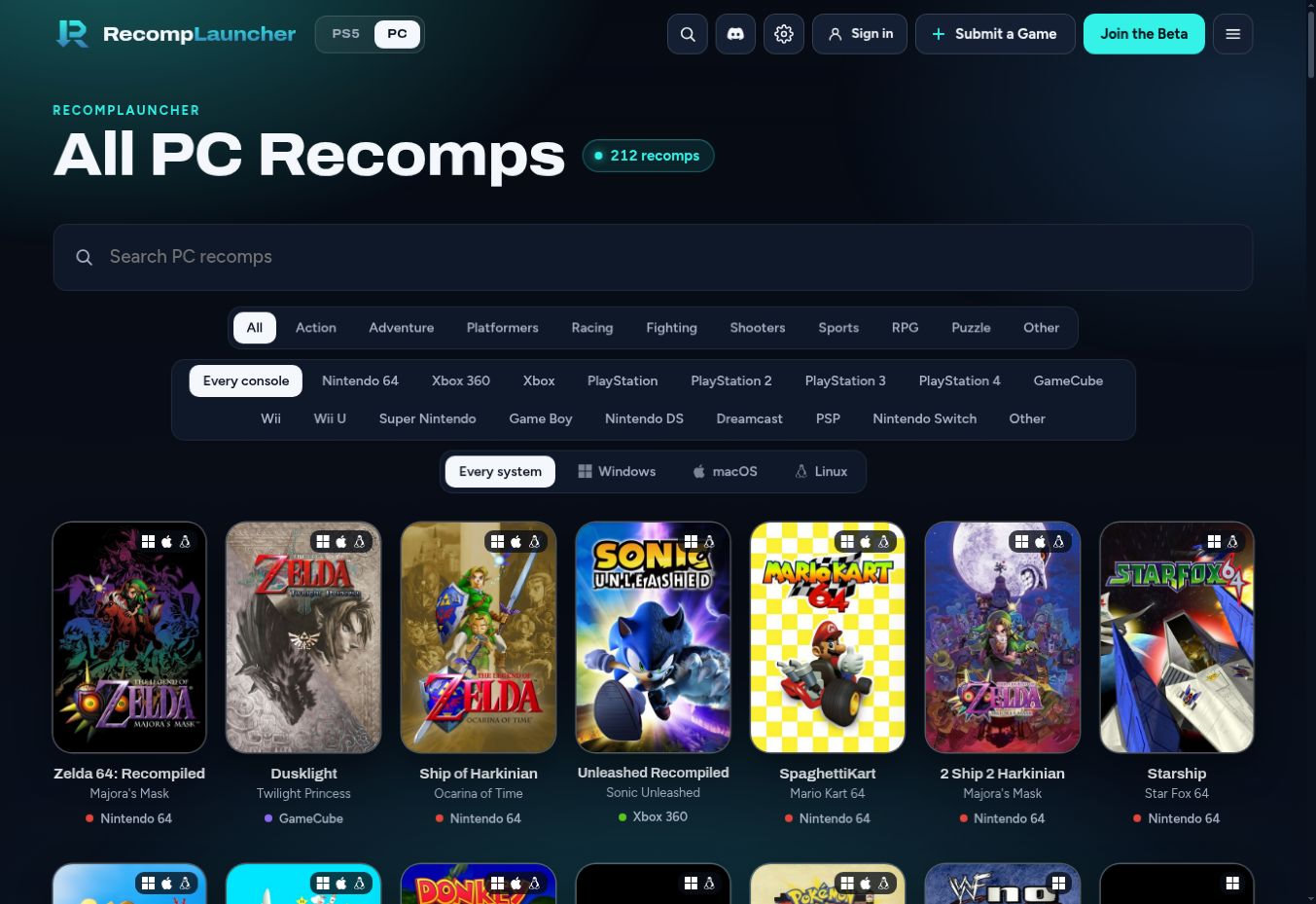Select Every system filter
The height and width of the screenshot is (904, 1316).
pyautogui.click(x=500, y=472)
